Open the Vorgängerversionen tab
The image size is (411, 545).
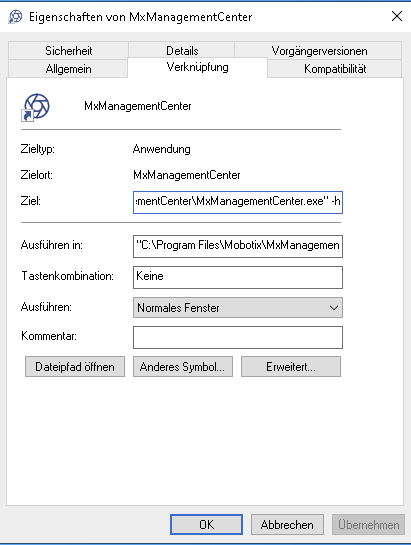click(319, 51)
